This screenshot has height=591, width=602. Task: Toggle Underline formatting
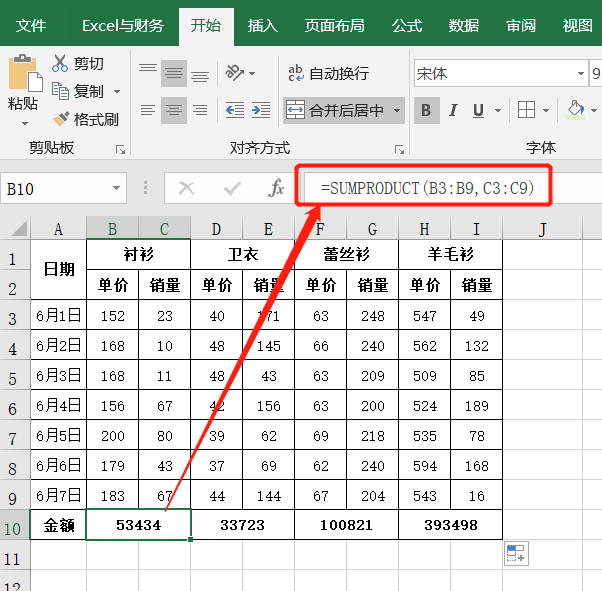click(x=478, y=110)
